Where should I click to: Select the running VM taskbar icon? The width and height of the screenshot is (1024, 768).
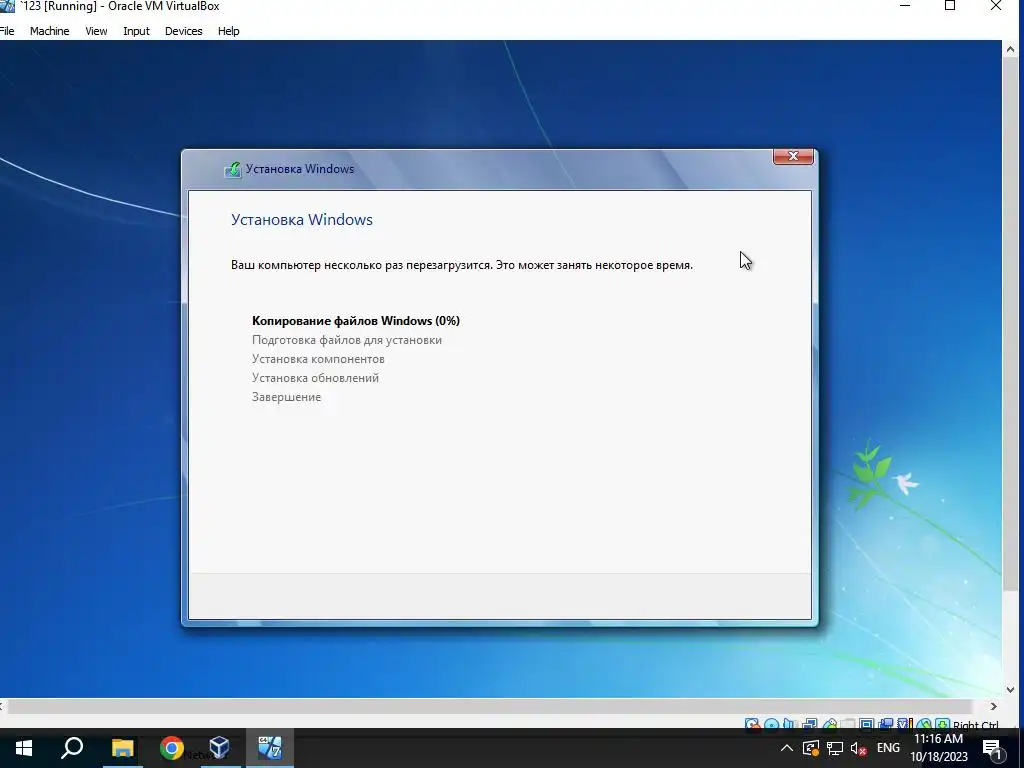269,748
